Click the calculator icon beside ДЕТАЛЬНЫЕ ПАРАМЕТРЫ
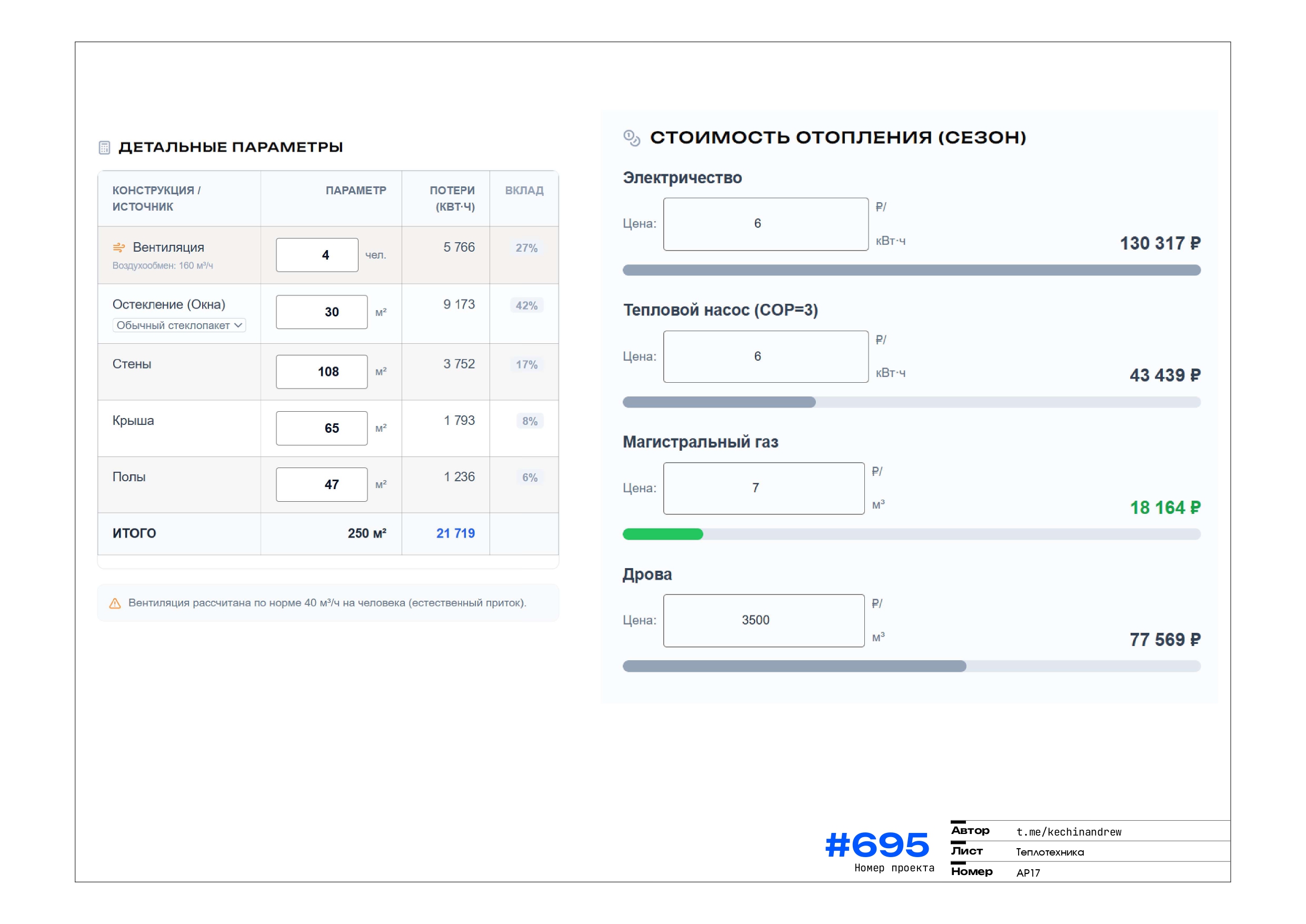1306x924 pixels. click(x=104, y=147)
